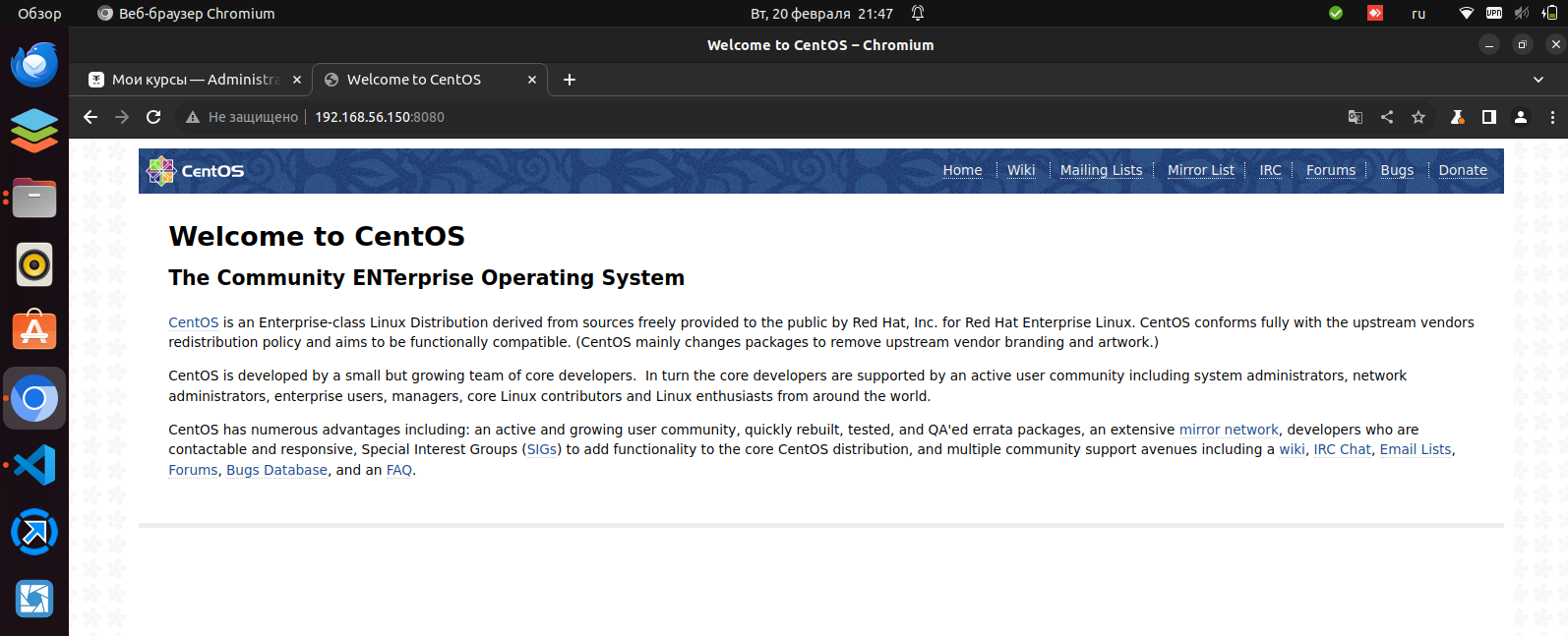This screenshot has width=1568, height=636.
Task: Open the Shutter screenshot tool in dock
Action: click(34, 599)
